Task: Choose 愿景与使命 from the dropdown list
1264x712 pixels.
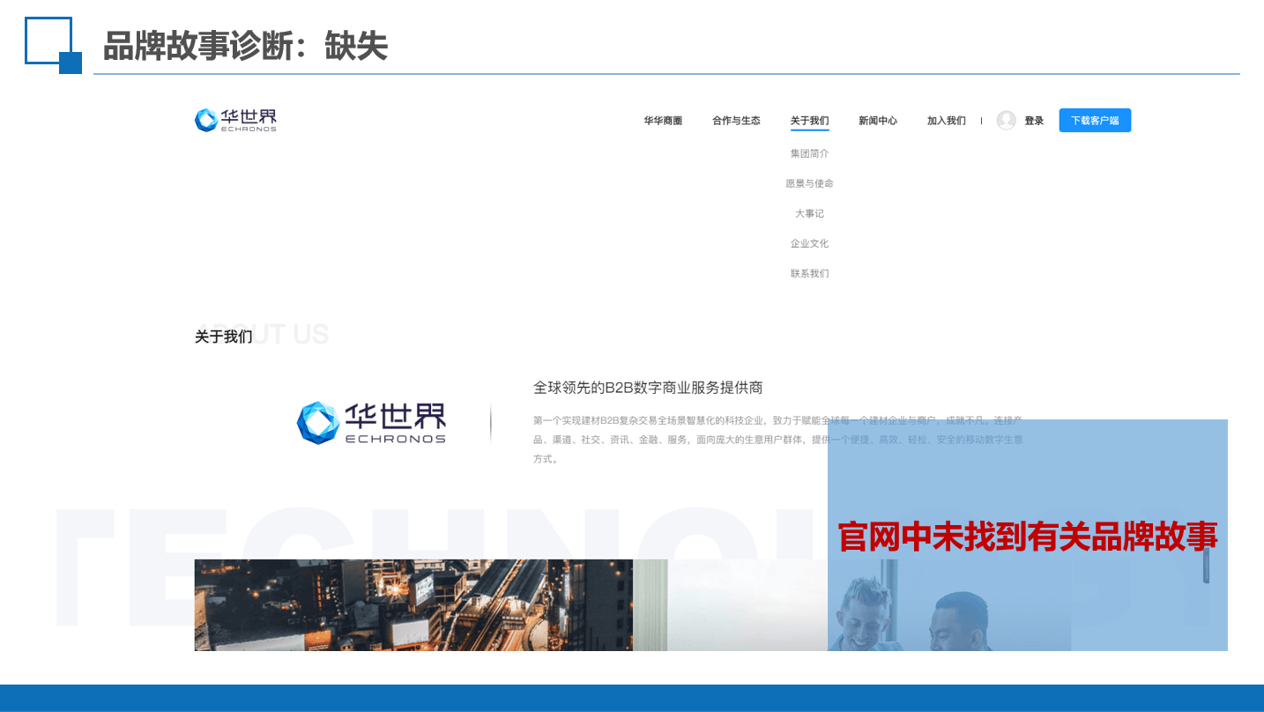Action: pos(809,184)
